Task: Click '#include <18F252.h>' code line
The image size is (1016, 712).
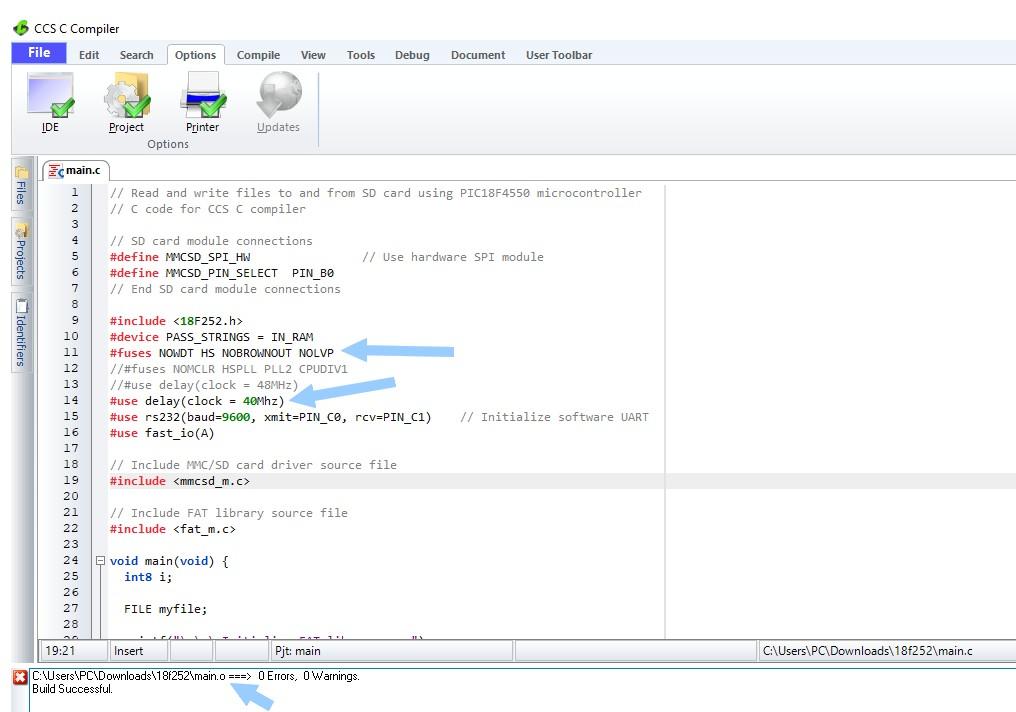Action: click(x=176, y=321)
